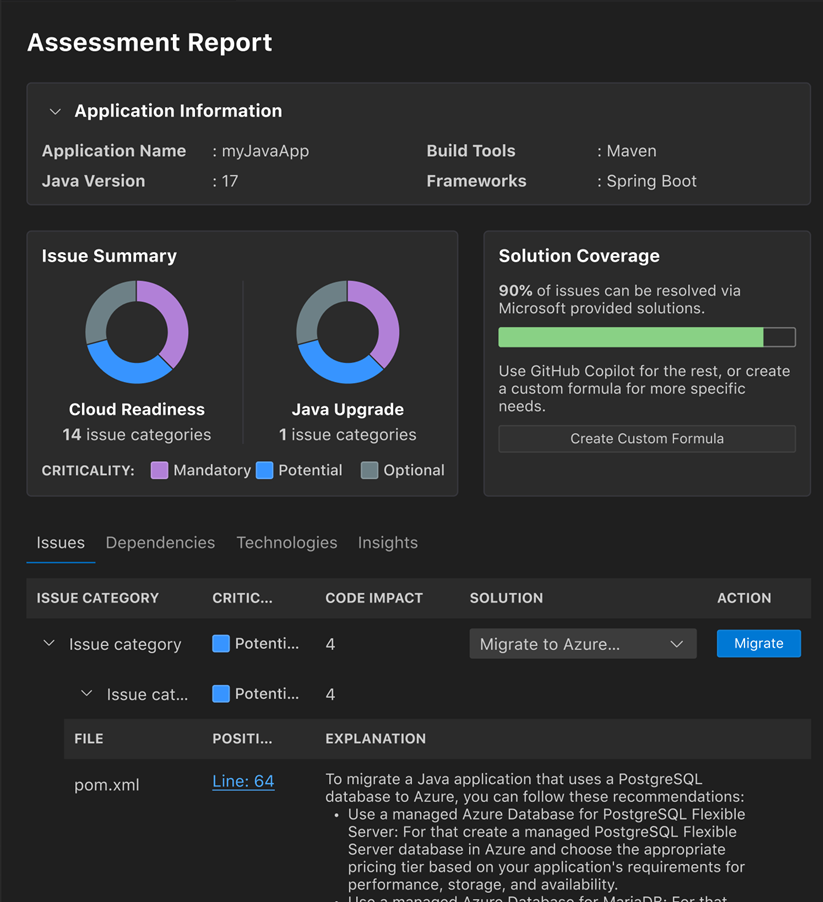Click the blue Migrate button
The width and height of the screenshot is (823, 902).
pyautogui.click(x=759, y=643)
